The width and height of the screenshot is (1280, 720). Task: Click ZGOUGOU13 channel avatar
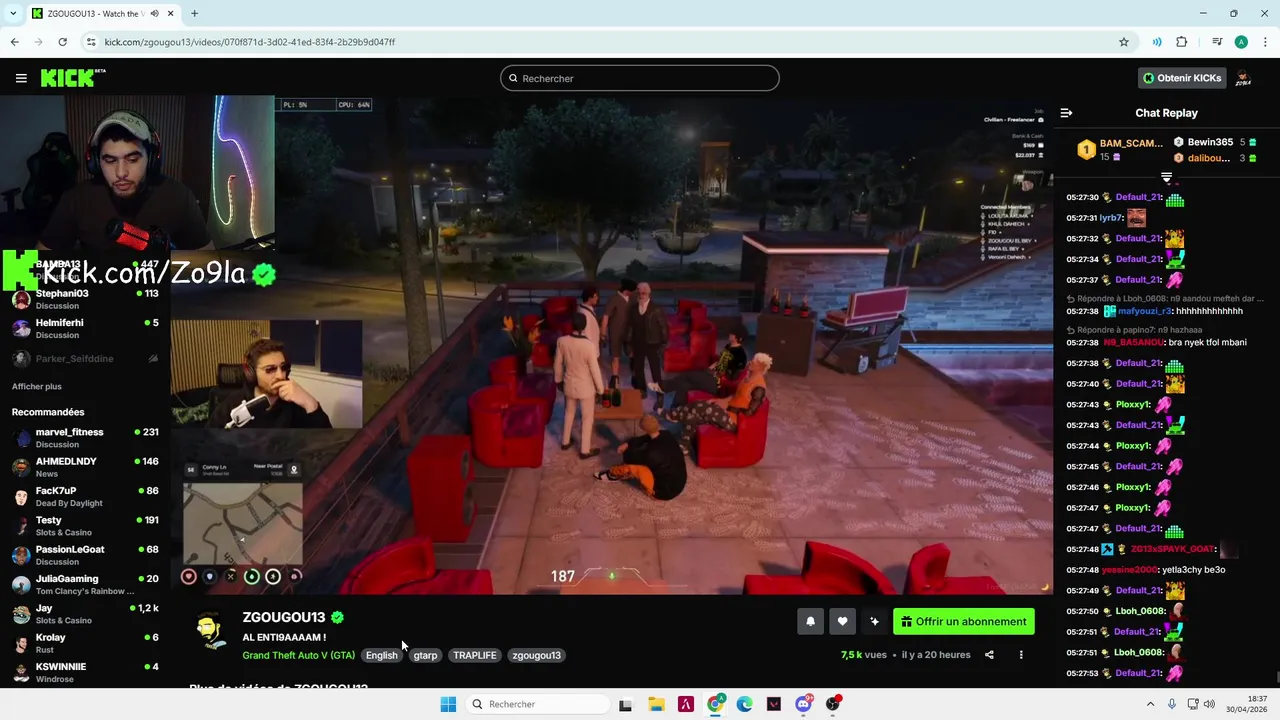click(210, 632)
